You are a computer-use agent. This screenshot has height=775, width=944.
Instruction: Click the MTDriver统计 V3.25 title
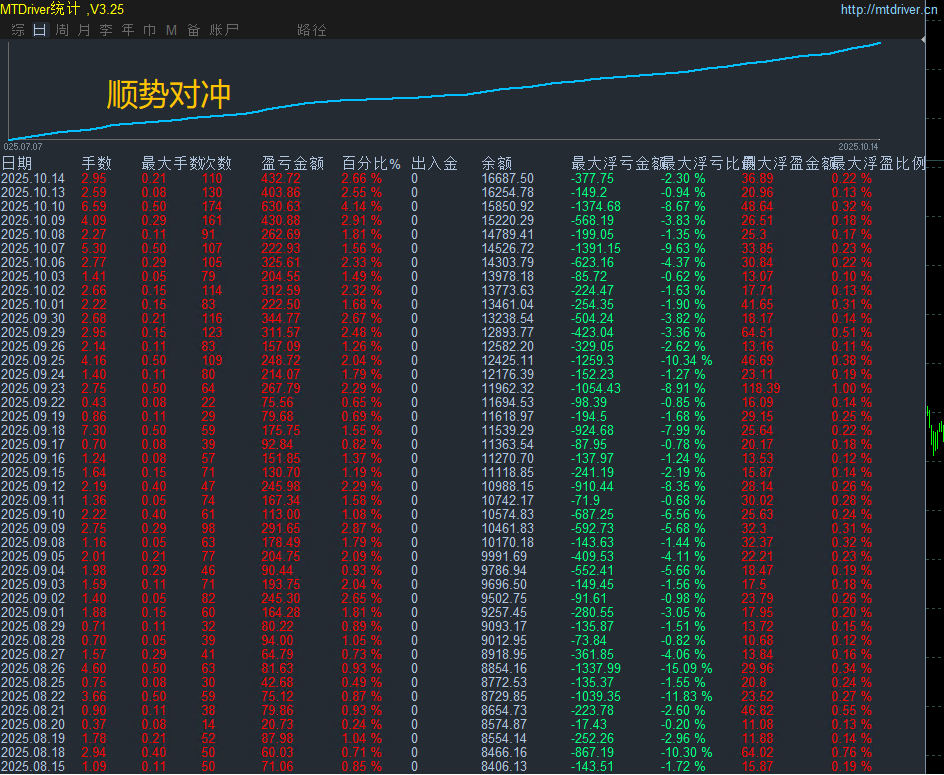[x=63, y=9]
